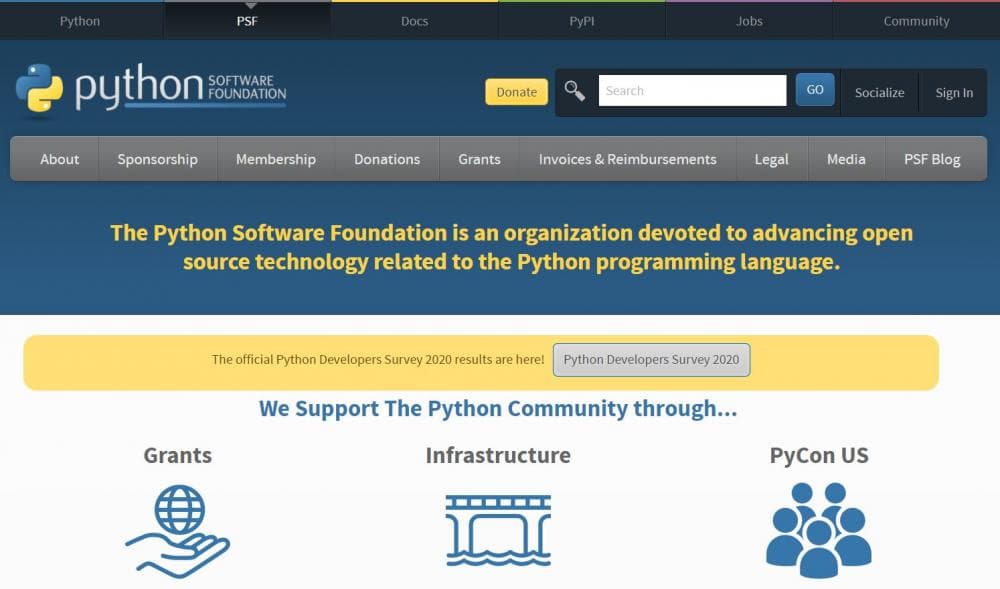Switch to the Docs top tab

(414, 21)
